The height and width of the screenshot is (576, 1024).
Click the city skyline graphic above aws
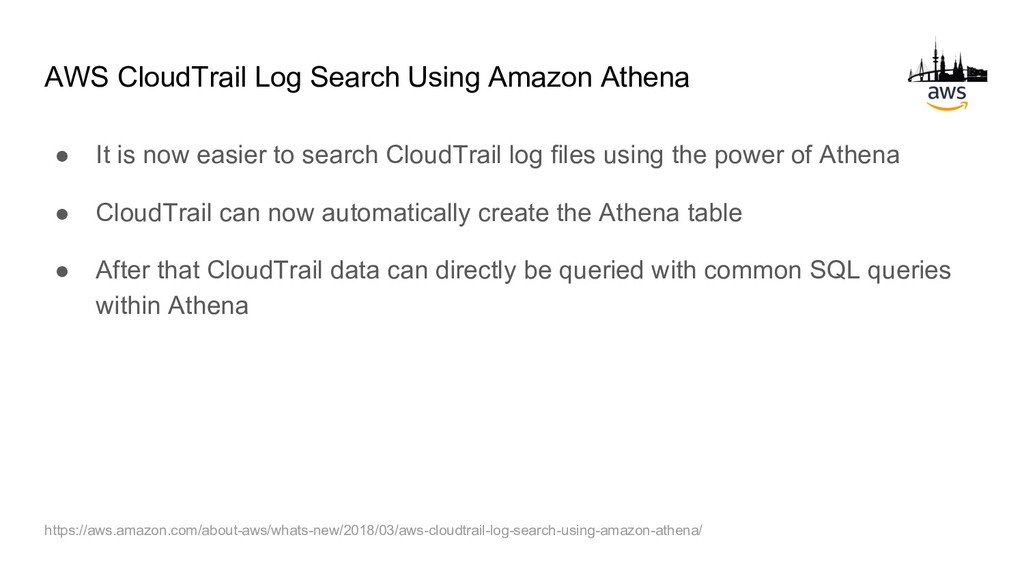coord(947,61)
